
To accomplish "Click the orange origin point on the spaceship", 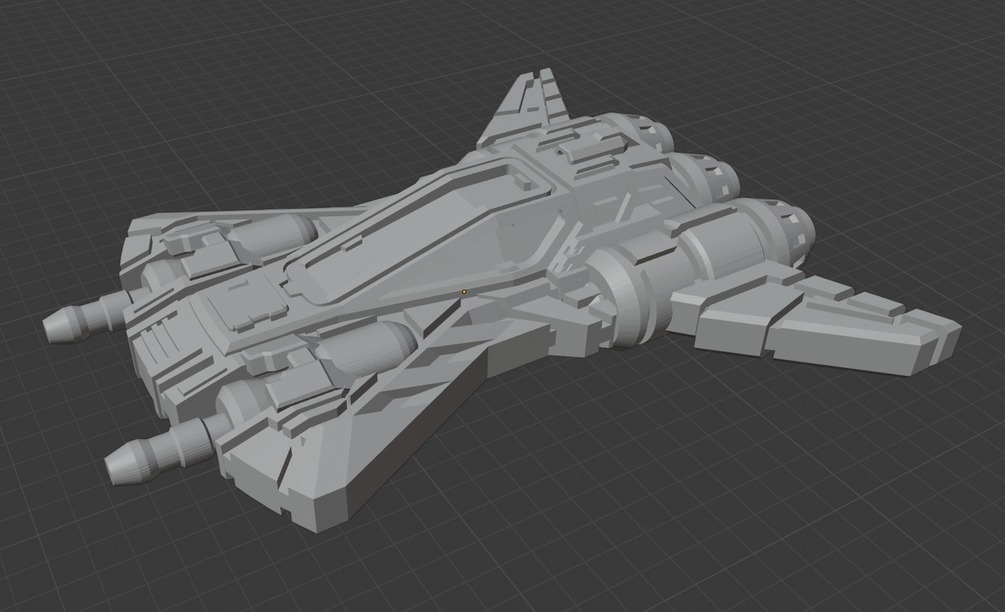I will click(464, 292).
